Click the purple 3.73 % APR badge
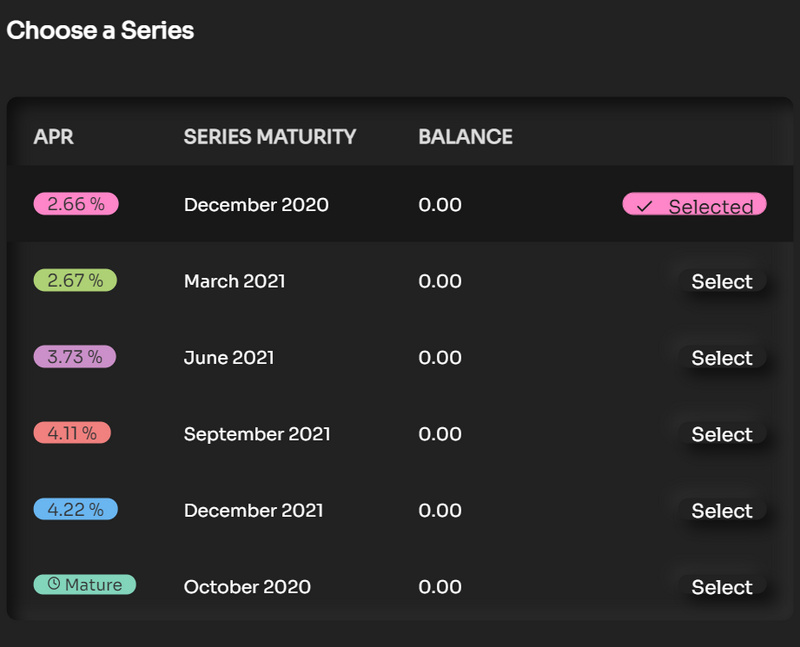 point(75,357)
